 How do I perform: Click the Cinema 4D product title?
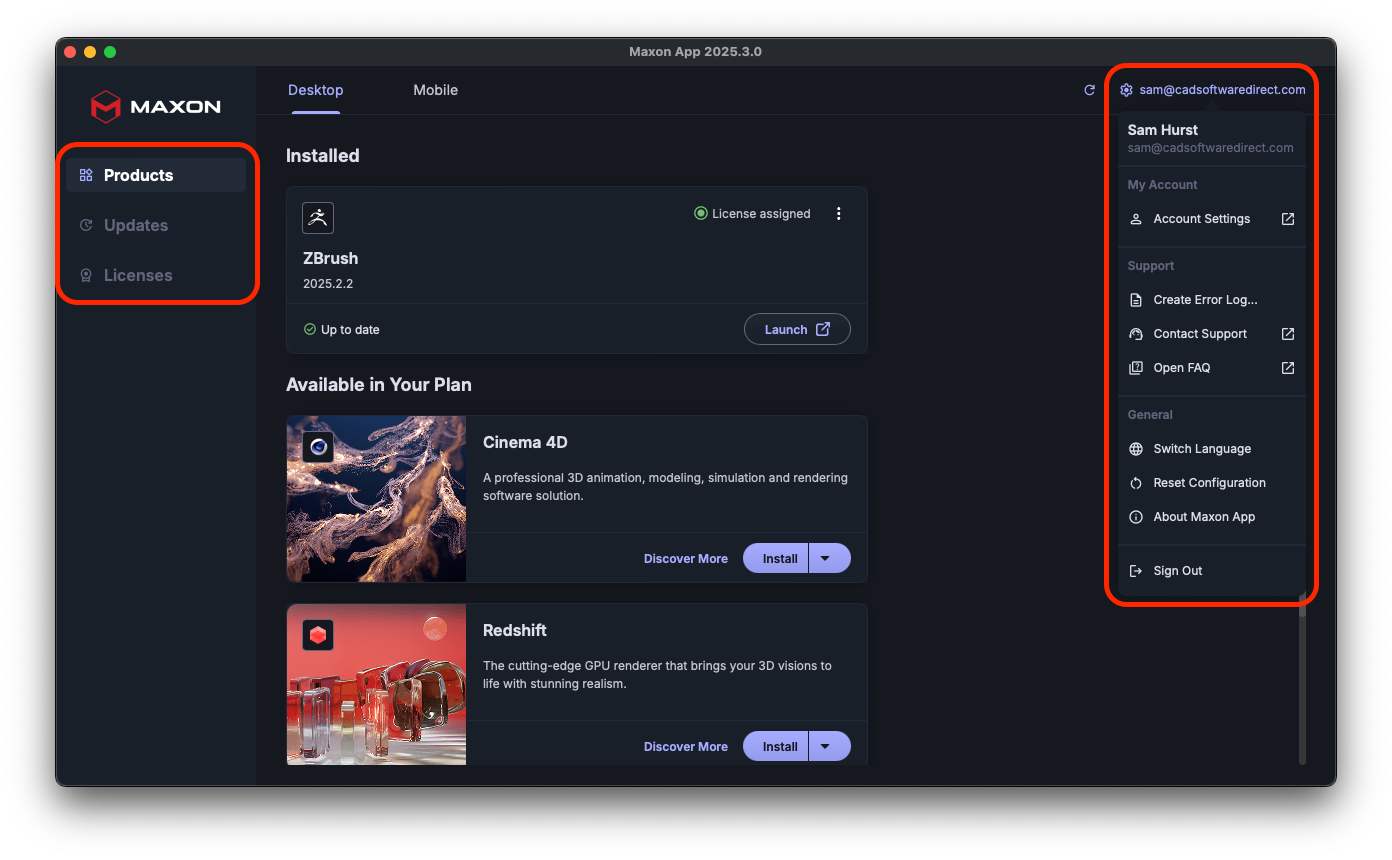point(525,442)
